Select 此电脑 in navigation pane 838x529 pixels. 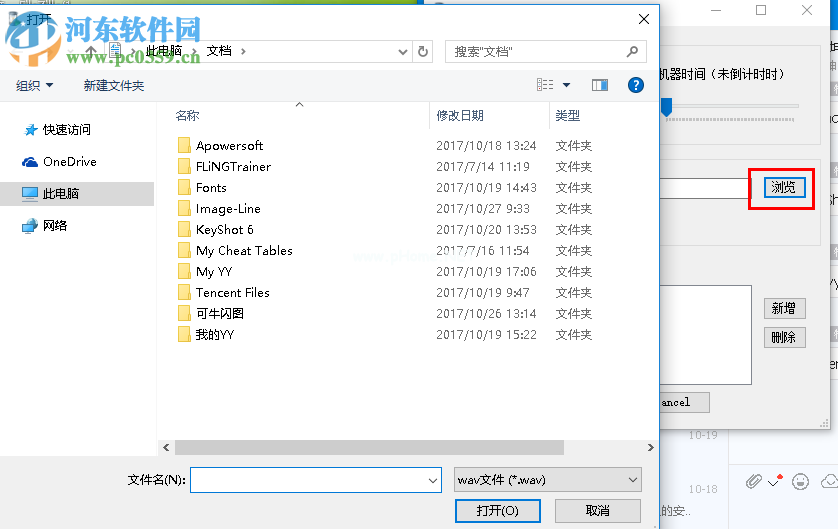tap(61, 193)
